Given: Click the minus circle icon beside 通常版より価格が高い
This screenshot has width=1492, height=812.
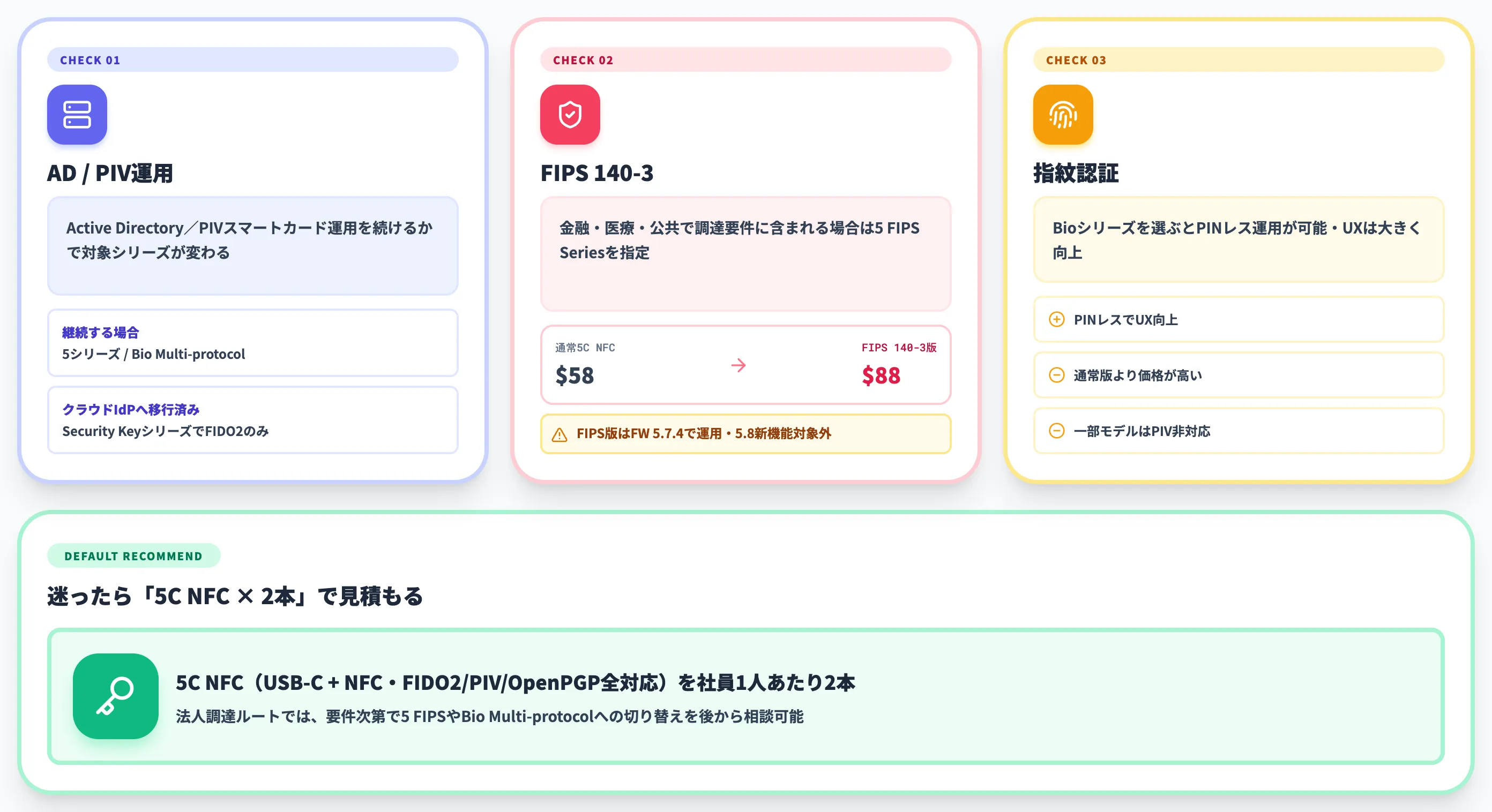Looking at the screenshot, I should pos(1056,375).
